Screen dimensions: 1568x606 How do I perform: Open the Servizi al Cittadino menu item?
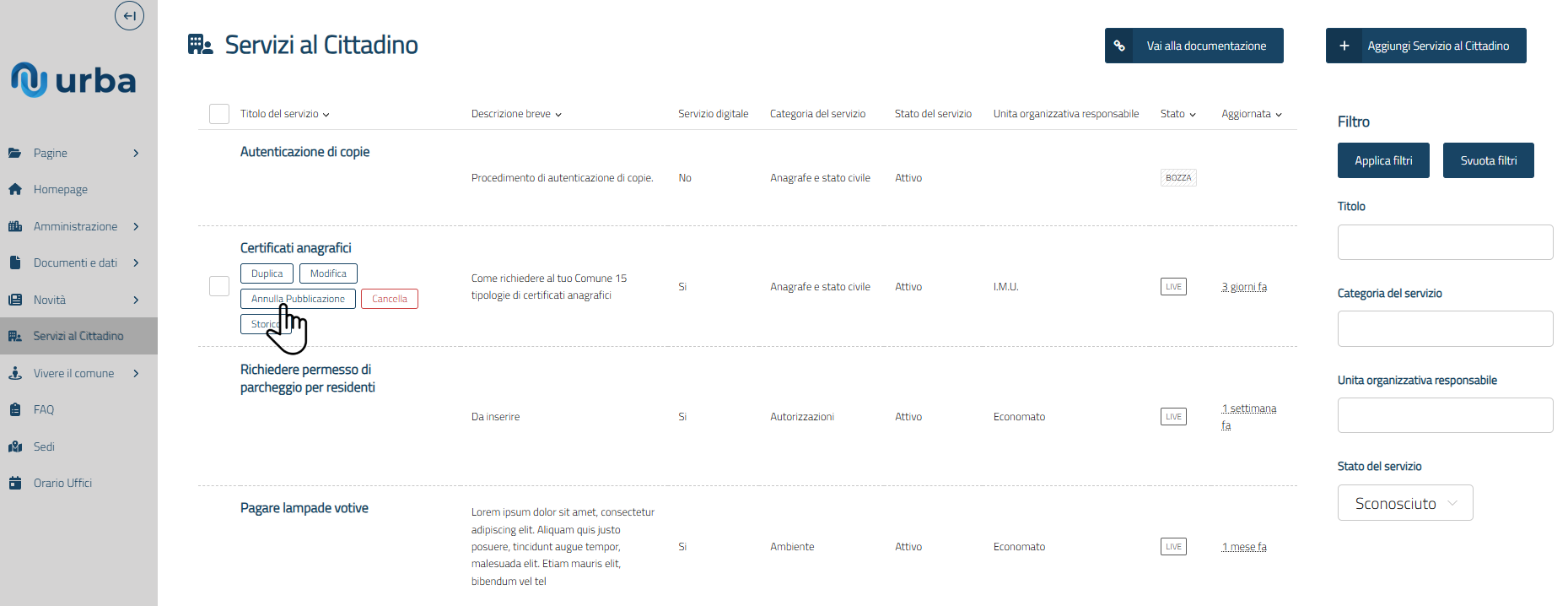pyautogui.click(x=78, y=336)
